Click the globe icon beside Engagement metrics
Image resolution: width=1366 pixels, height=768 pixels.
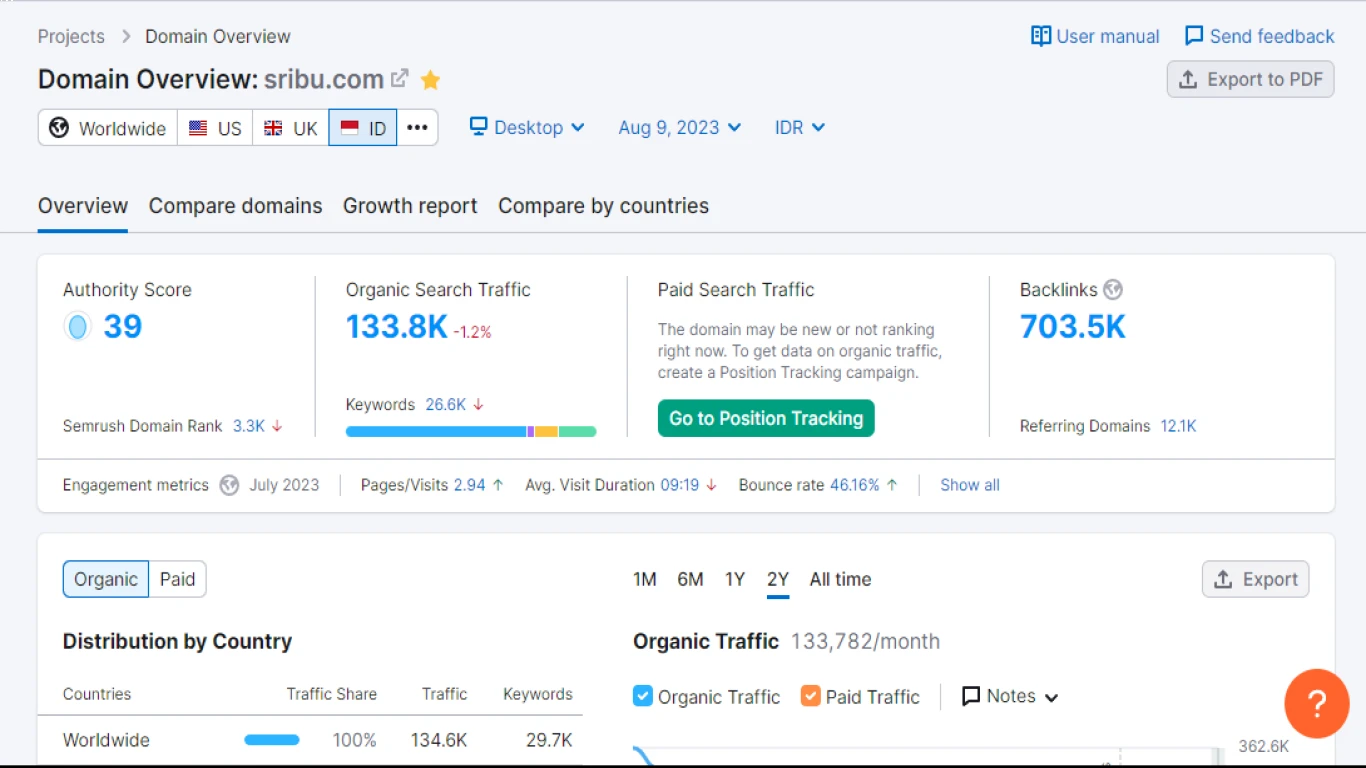pos(230,485)
